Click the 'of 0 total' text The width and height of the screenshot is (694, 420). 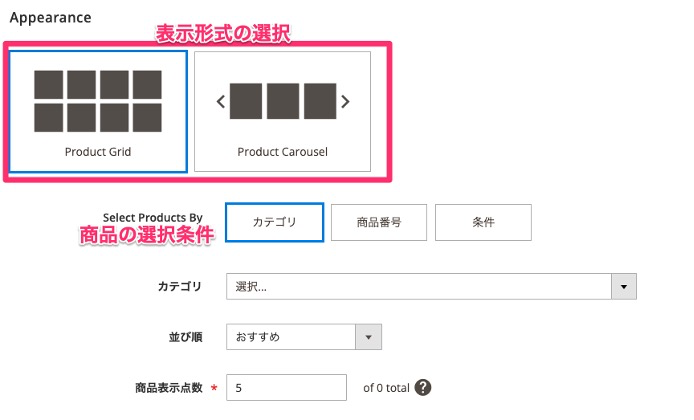[385, 387]
